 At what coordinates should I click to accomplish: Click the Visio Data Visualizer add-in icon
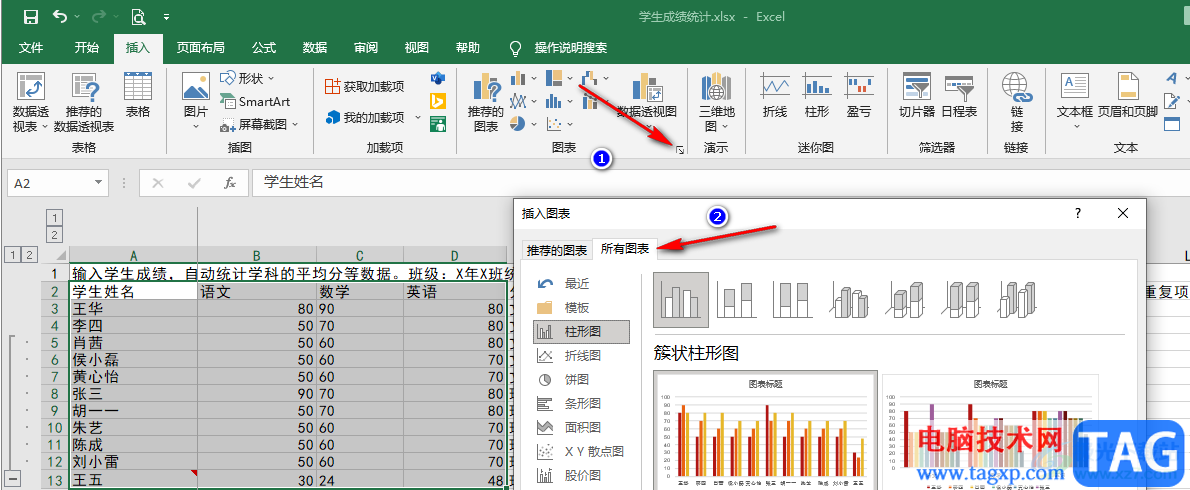click(438, 78)
